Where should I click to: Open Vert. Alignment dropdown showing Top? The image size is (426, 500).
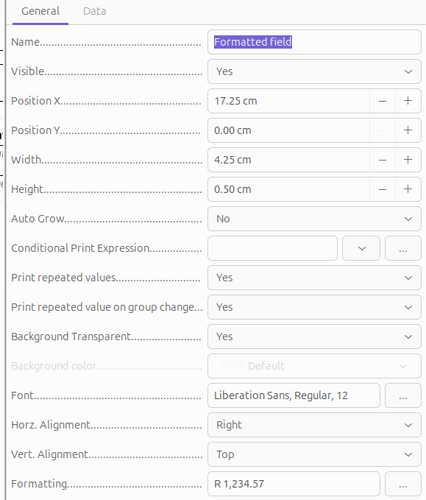click(314, 454)
